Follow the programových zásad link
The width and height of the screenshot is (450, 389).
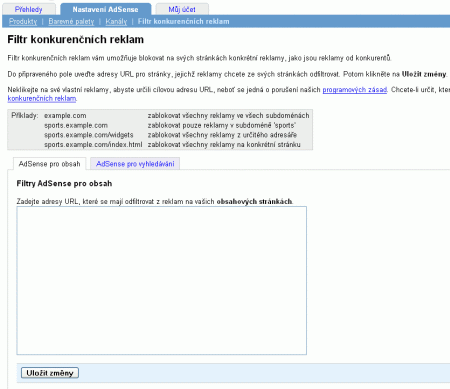tap(355, 90)
